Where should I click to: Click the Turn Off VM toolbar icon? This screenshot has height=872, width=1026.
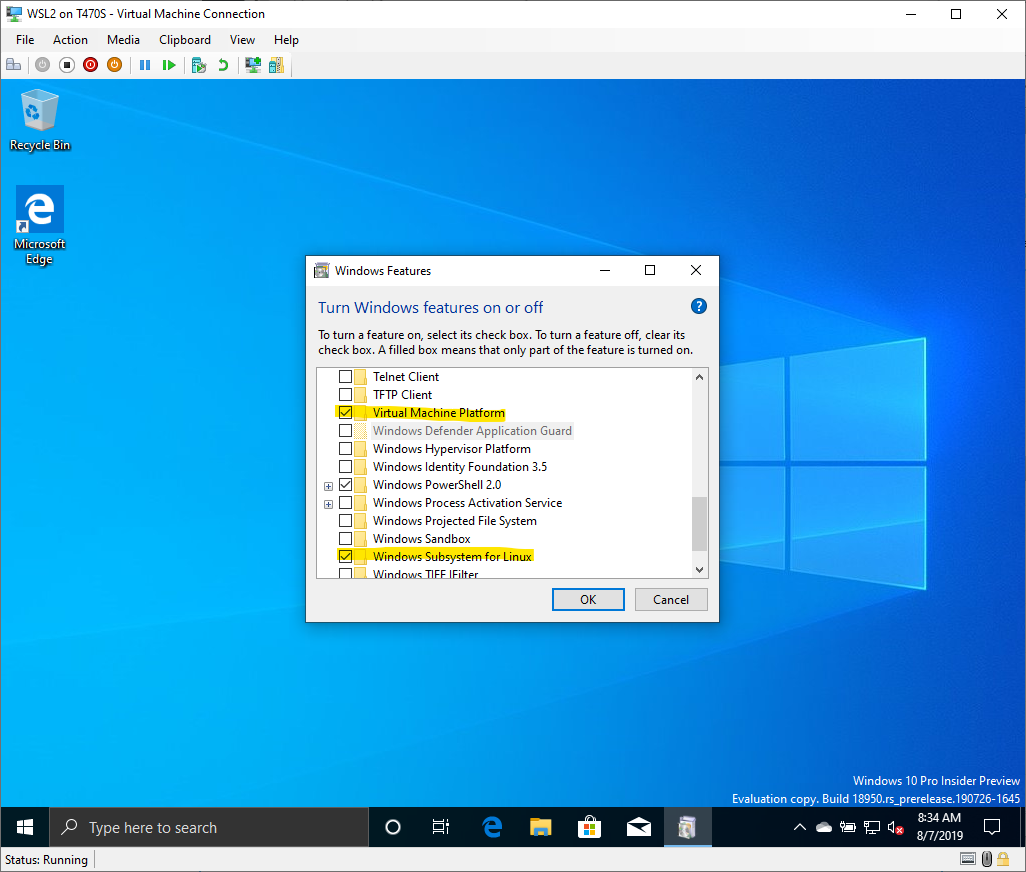click(67, 65)
